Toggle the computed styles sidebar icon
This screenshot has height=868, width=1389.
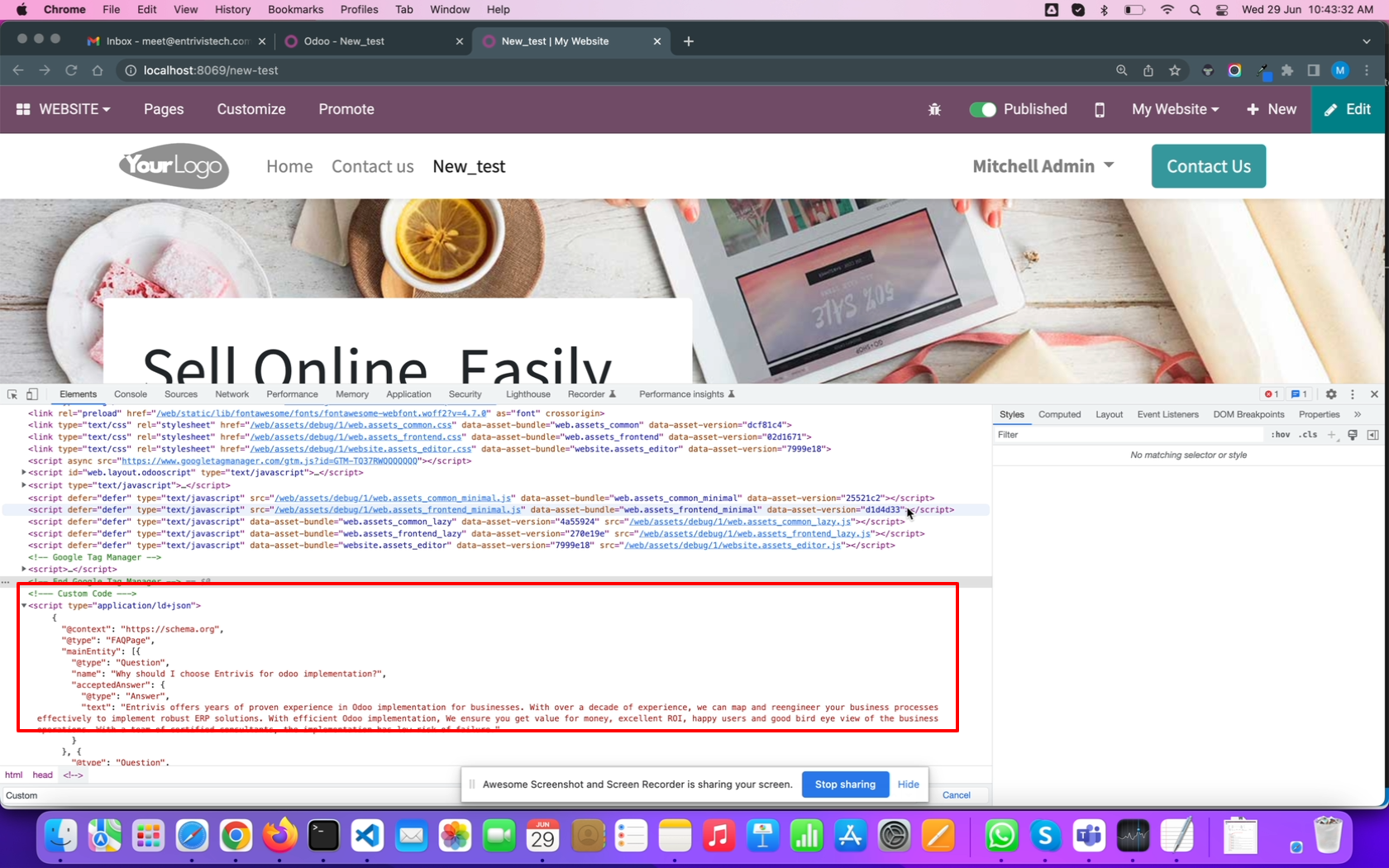point(1372,435)
